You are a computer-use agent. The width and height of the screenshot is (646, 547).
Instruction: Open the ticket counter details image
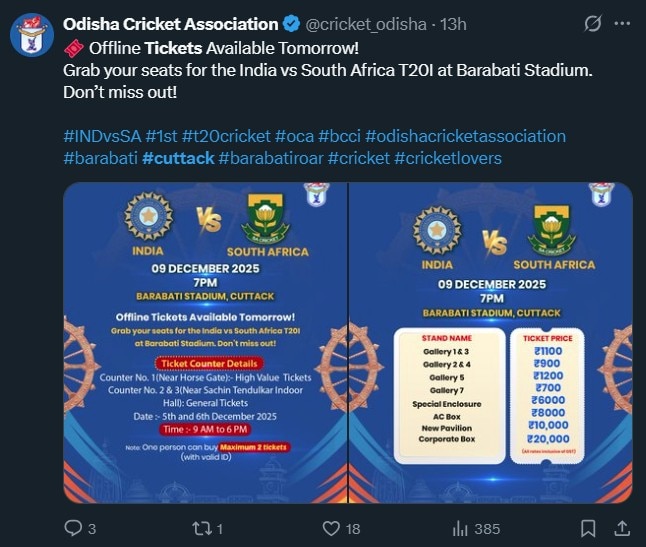[x=203, y=342]
